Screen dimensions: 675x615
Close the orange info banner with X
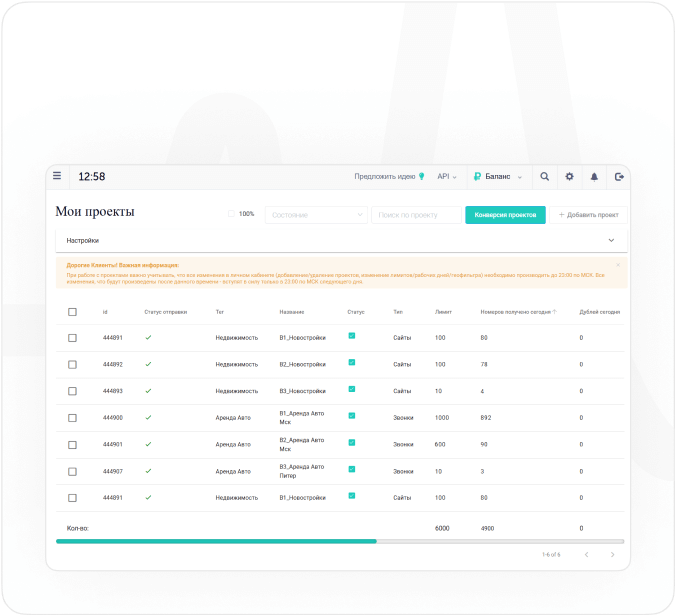(618, 265)
